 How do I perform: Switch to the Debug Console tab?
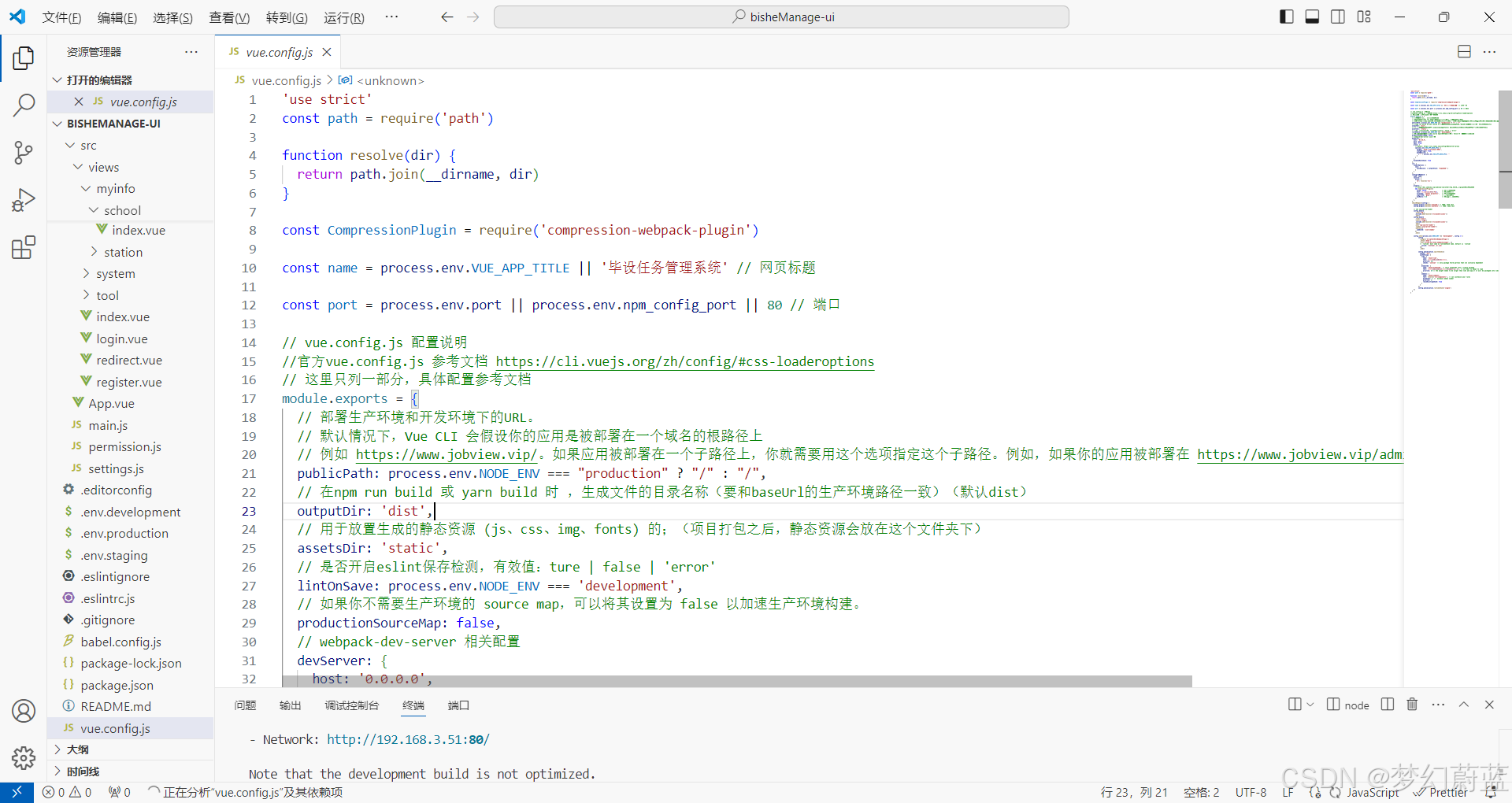click(x=351, y=705)
